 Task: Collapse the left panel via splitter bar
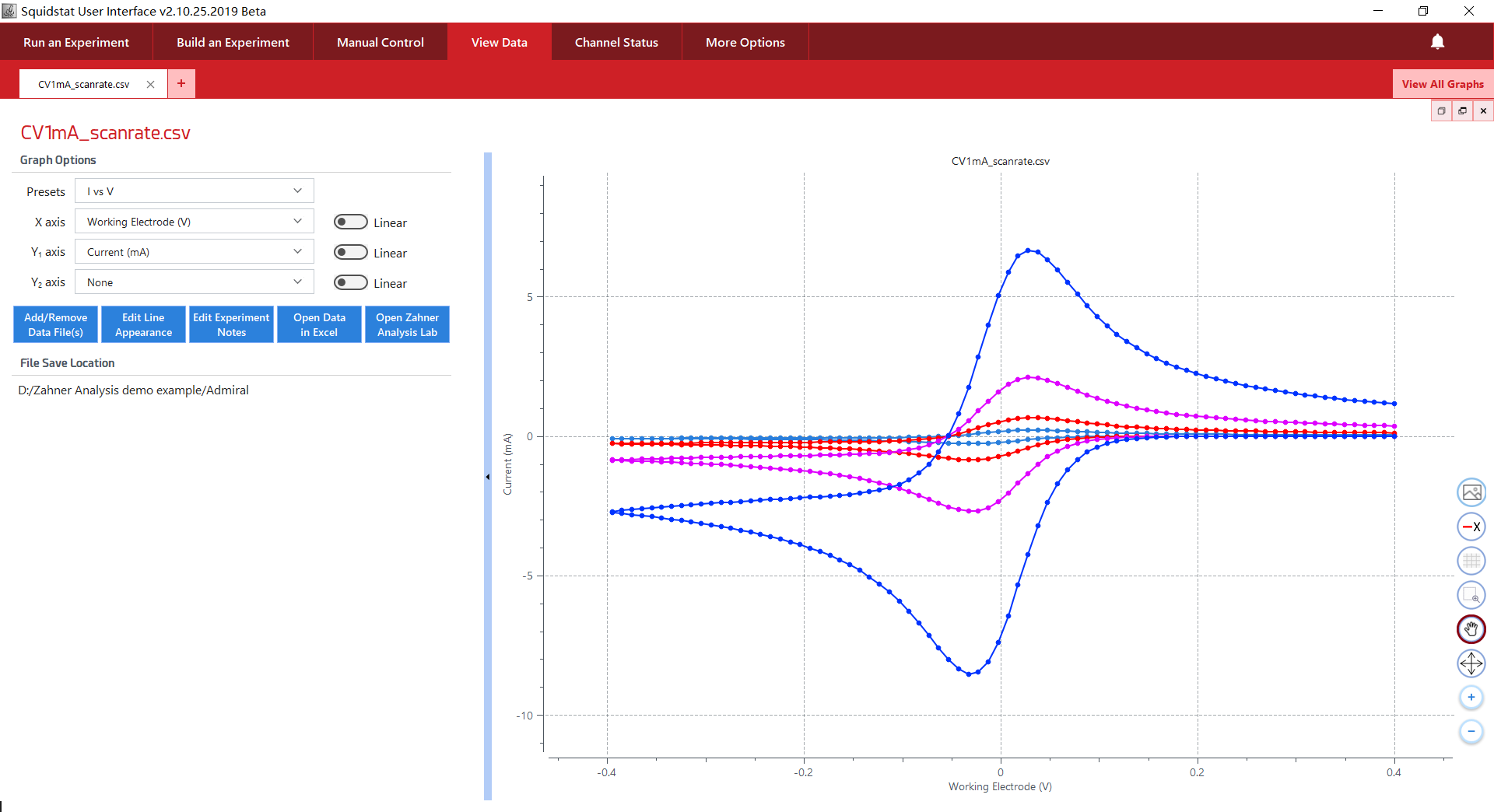pyautogui.click(x=488, y=477)
